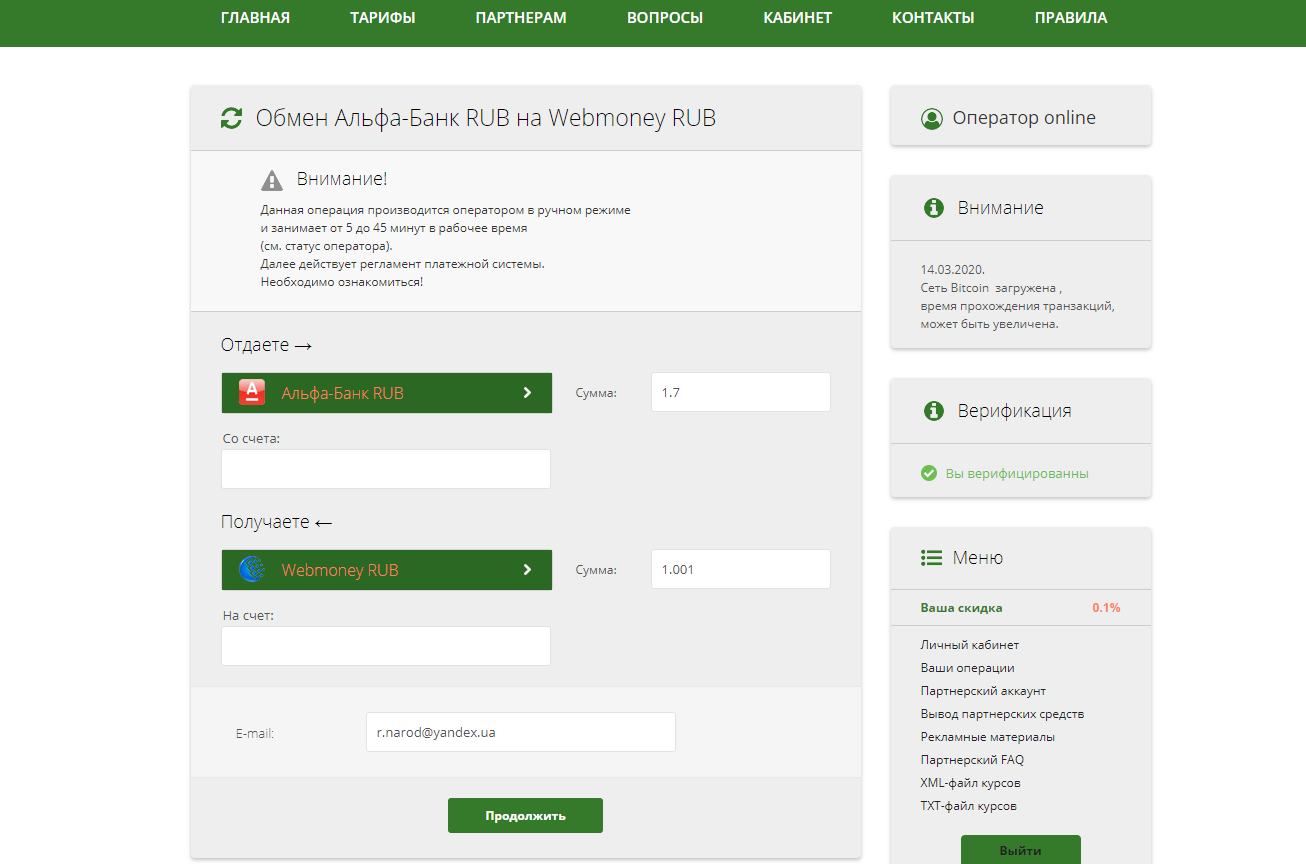Click the Alfa-Bank red logo icon

pyautogui.click(x=252, y=393)
